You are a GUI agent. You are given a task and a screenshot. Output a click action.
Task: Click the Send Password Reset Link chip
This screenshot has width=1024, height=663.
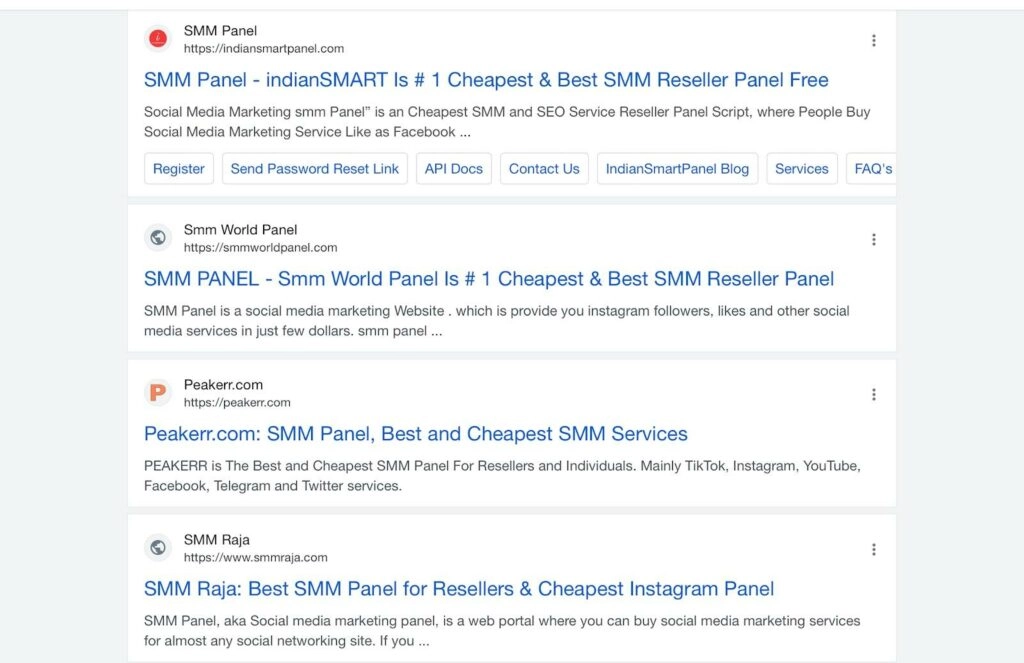click(x=315, y=169)
